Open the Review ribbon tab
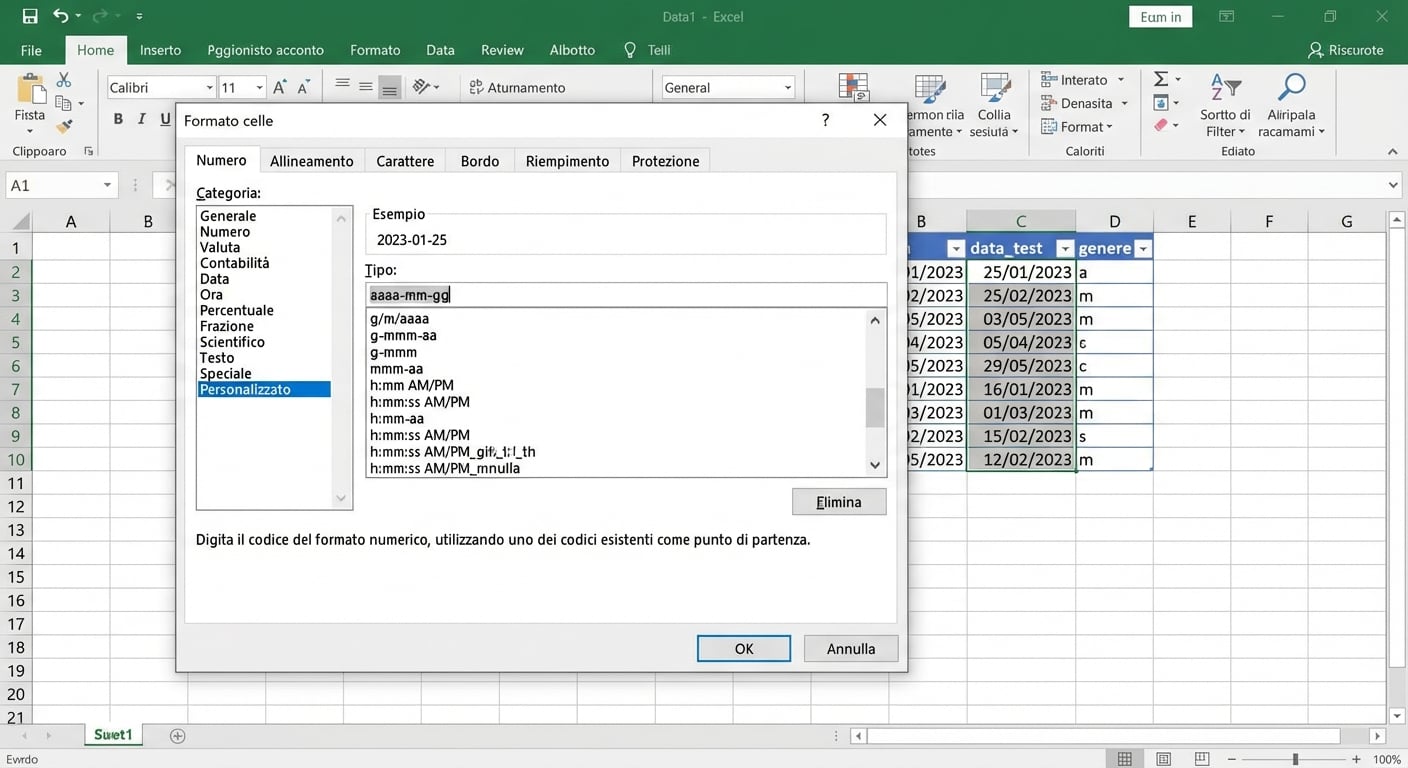This screenshot has width=1408, height=768. 502,50
